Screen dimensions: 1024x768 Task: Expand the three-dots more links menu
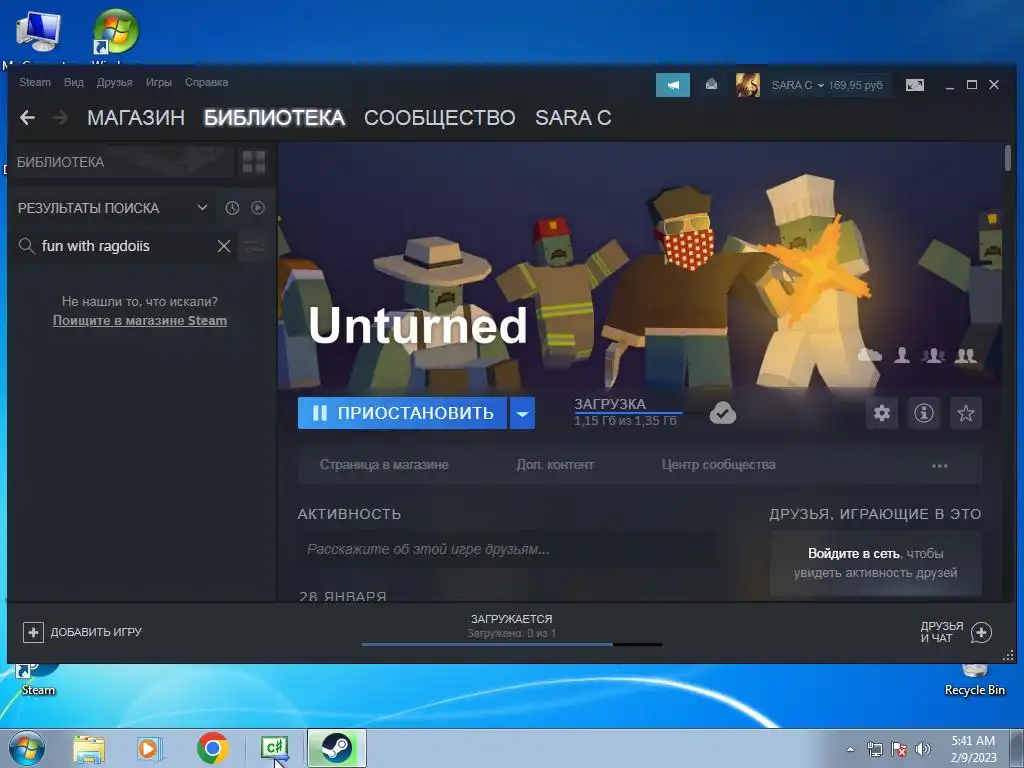pyautogui.click(x=939, y=466)
